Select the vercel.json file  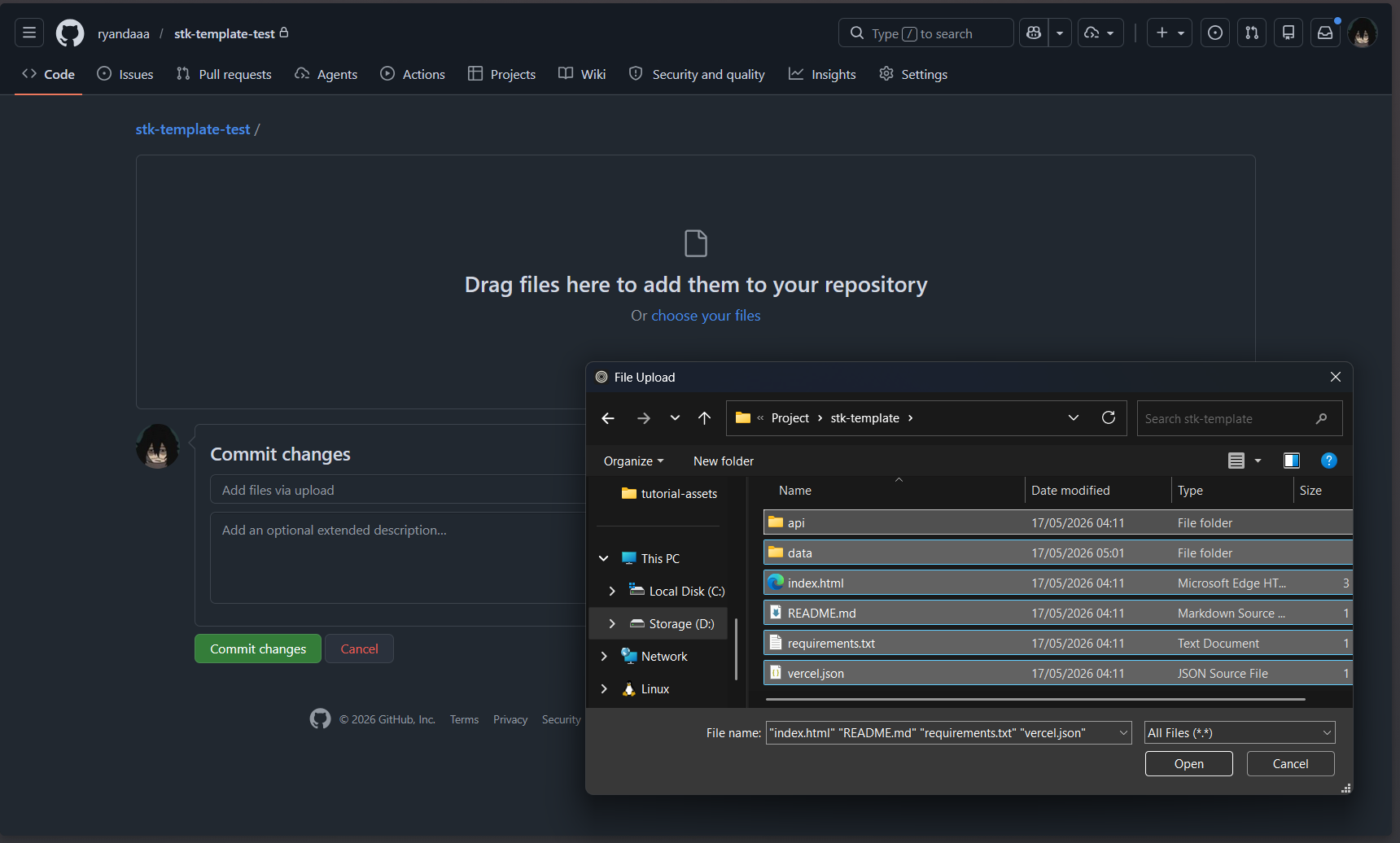(1057, 674)
